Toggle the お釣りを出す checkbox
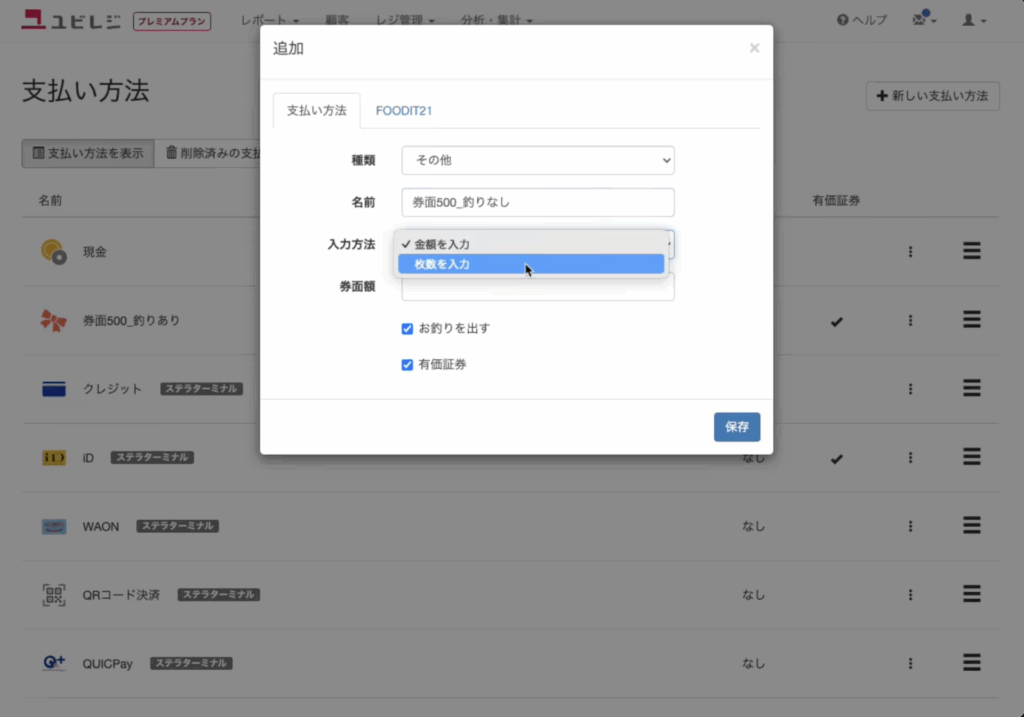Screen dimensions: 1024x717 [407, 328]
